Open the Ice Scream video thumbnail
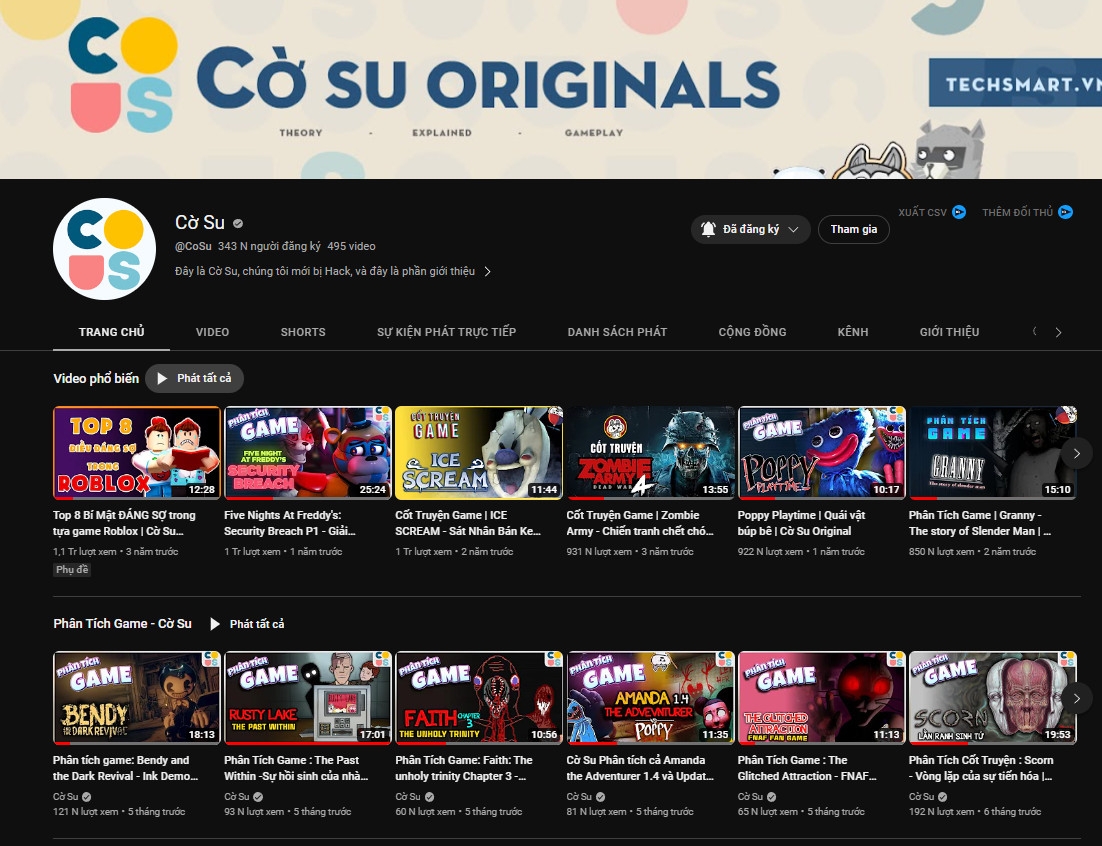Image resolution: width=1102 pixels, height=846 pixels. [x=479, y=453]
